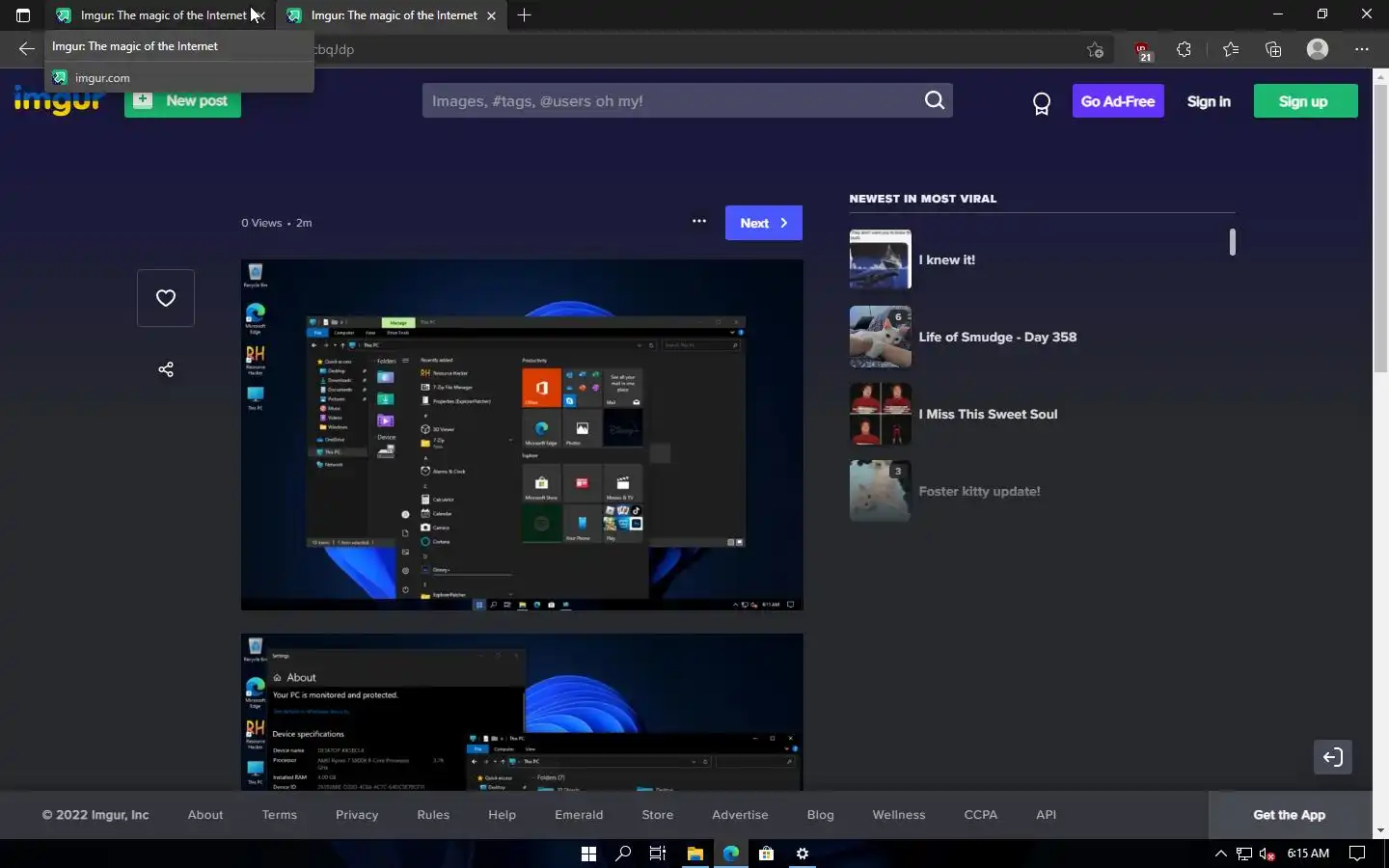
Task: Click the sidebar list scrollbar thumb
Action: point(1232,242)
